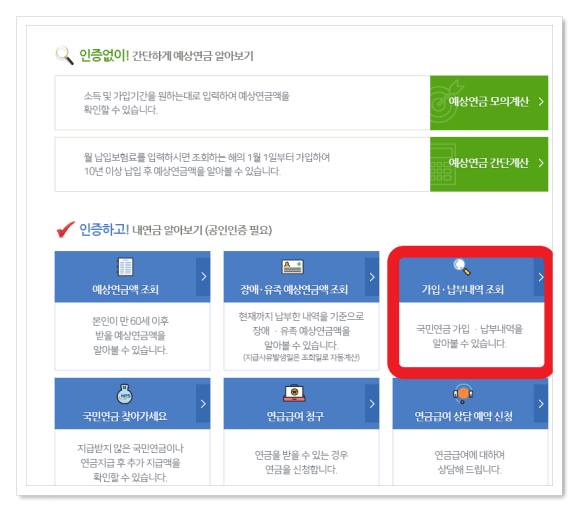Click the description text '본인이 만 60세 이후'
This screenshot has height=512, width=579.
tap(130, 321)
